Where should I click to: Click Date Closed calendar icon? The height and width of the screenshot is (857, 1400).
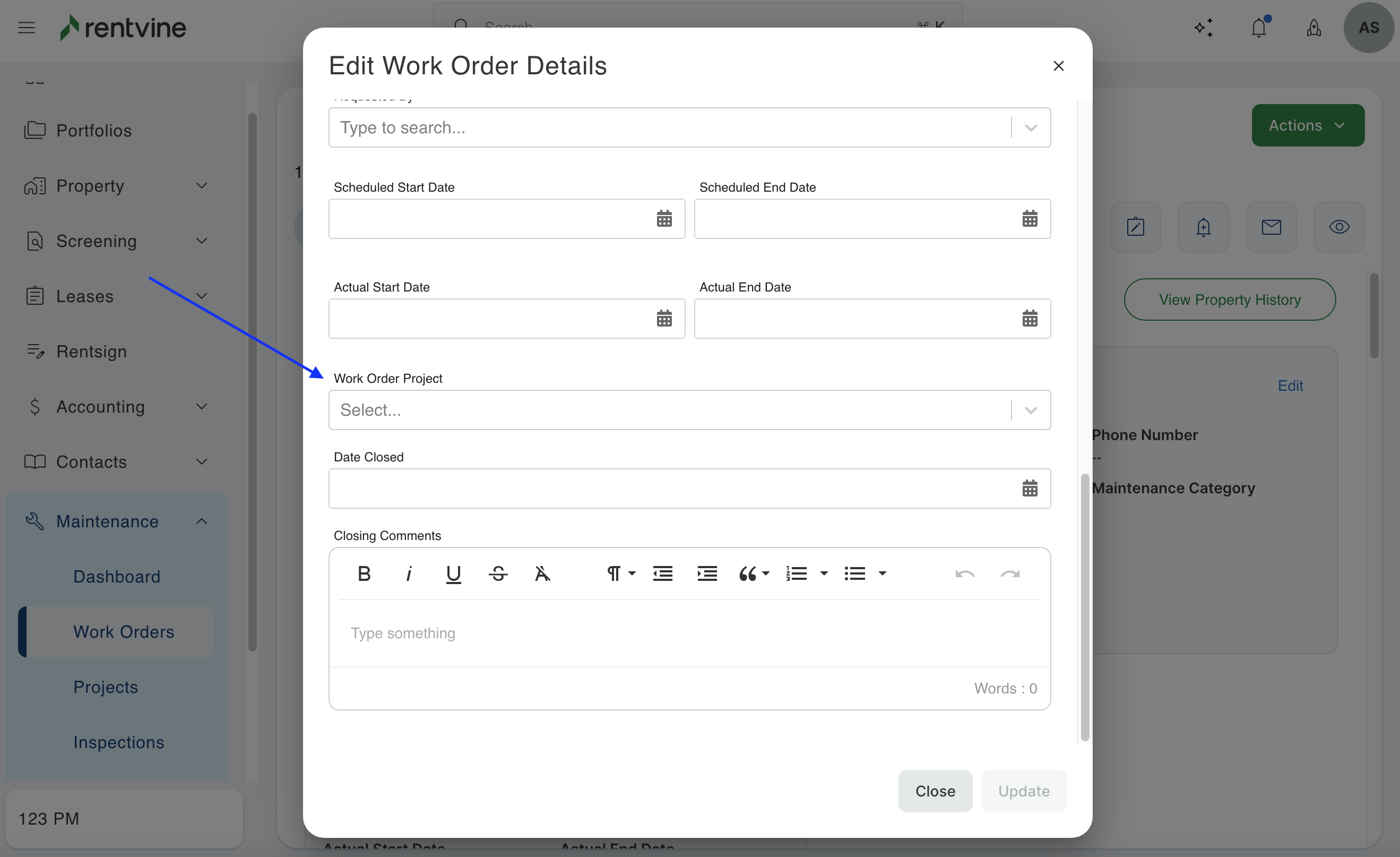coord(1029,488)
